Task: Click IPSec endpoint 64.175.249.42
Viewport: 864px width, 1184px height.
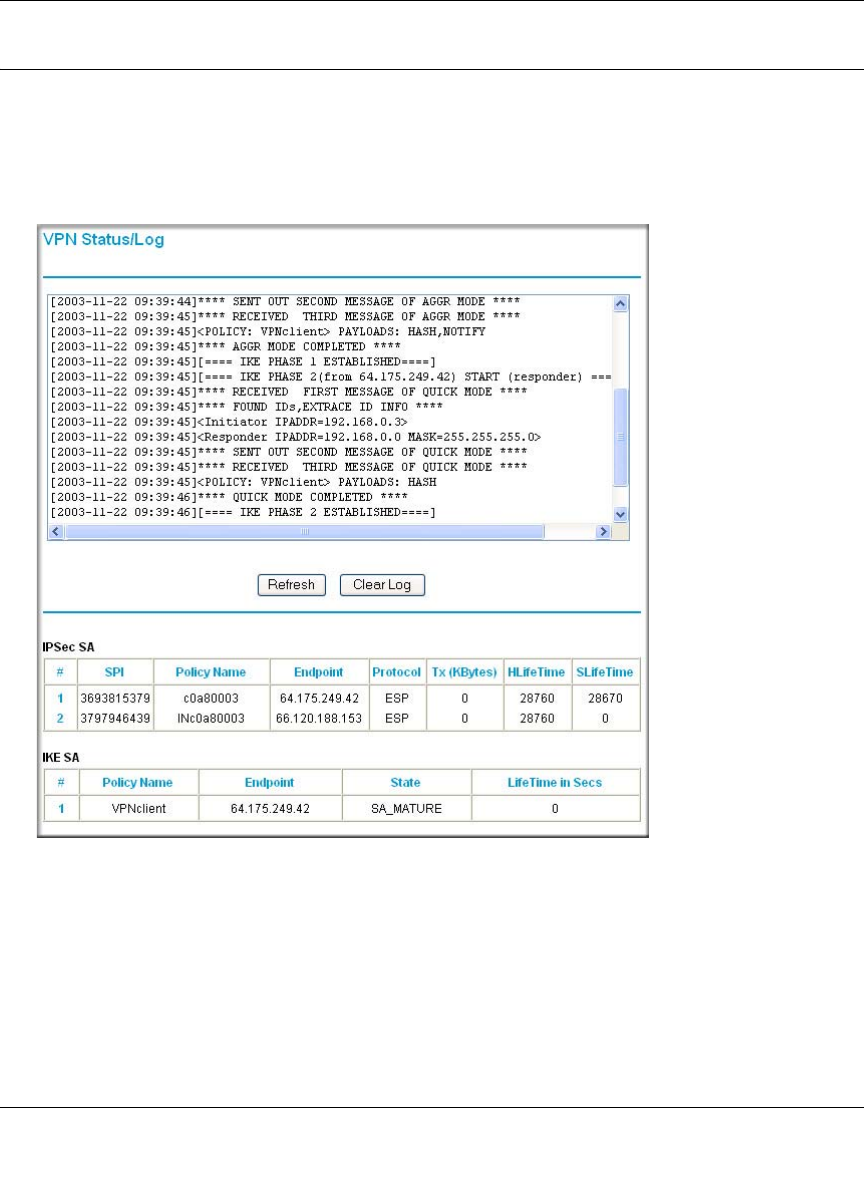Action: tap(319, 698)
